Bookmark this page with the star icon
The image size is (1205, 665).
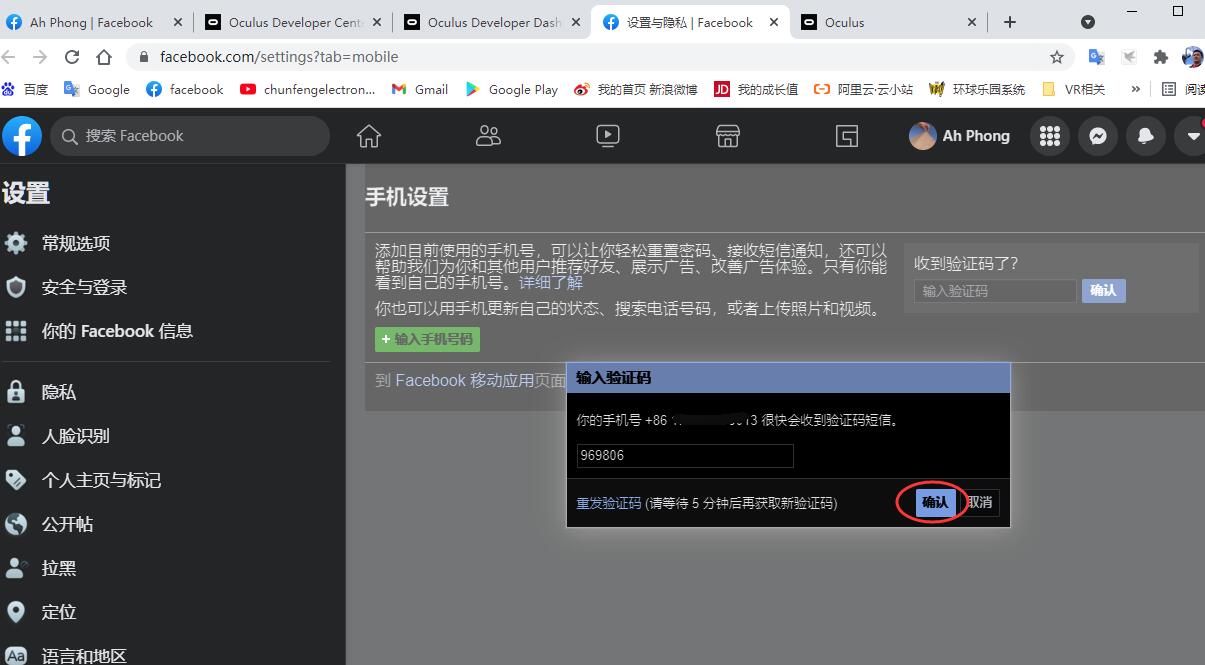1057,57
